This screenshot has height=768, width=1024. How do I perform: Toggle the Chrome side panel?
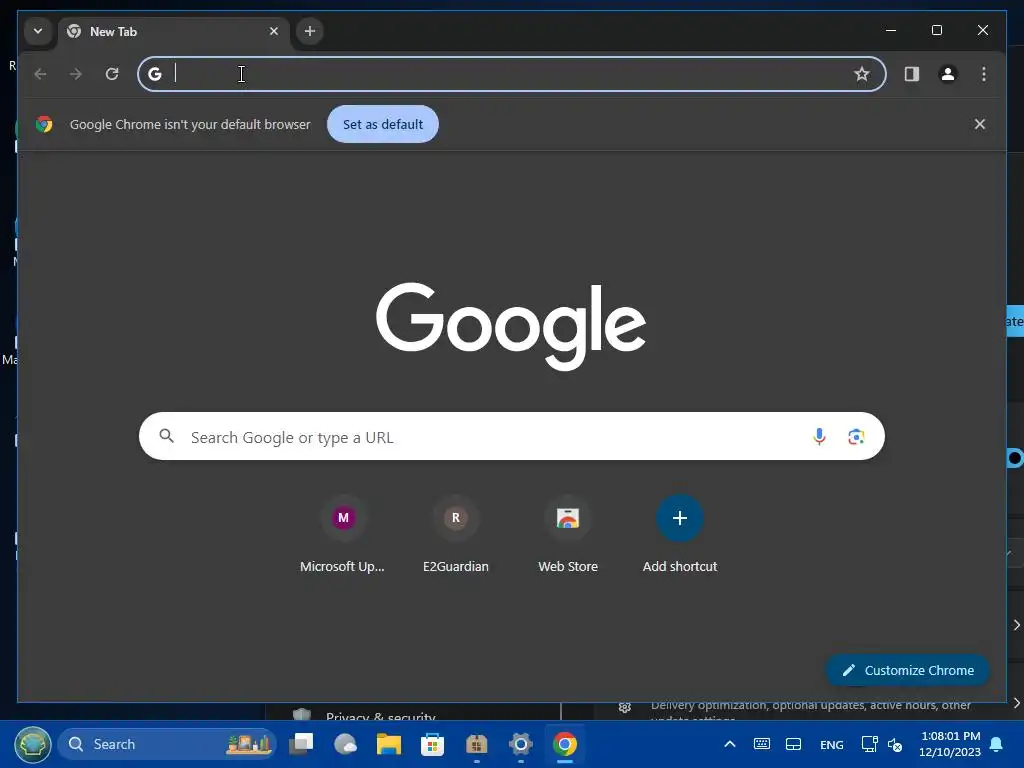tap(912, 74)
